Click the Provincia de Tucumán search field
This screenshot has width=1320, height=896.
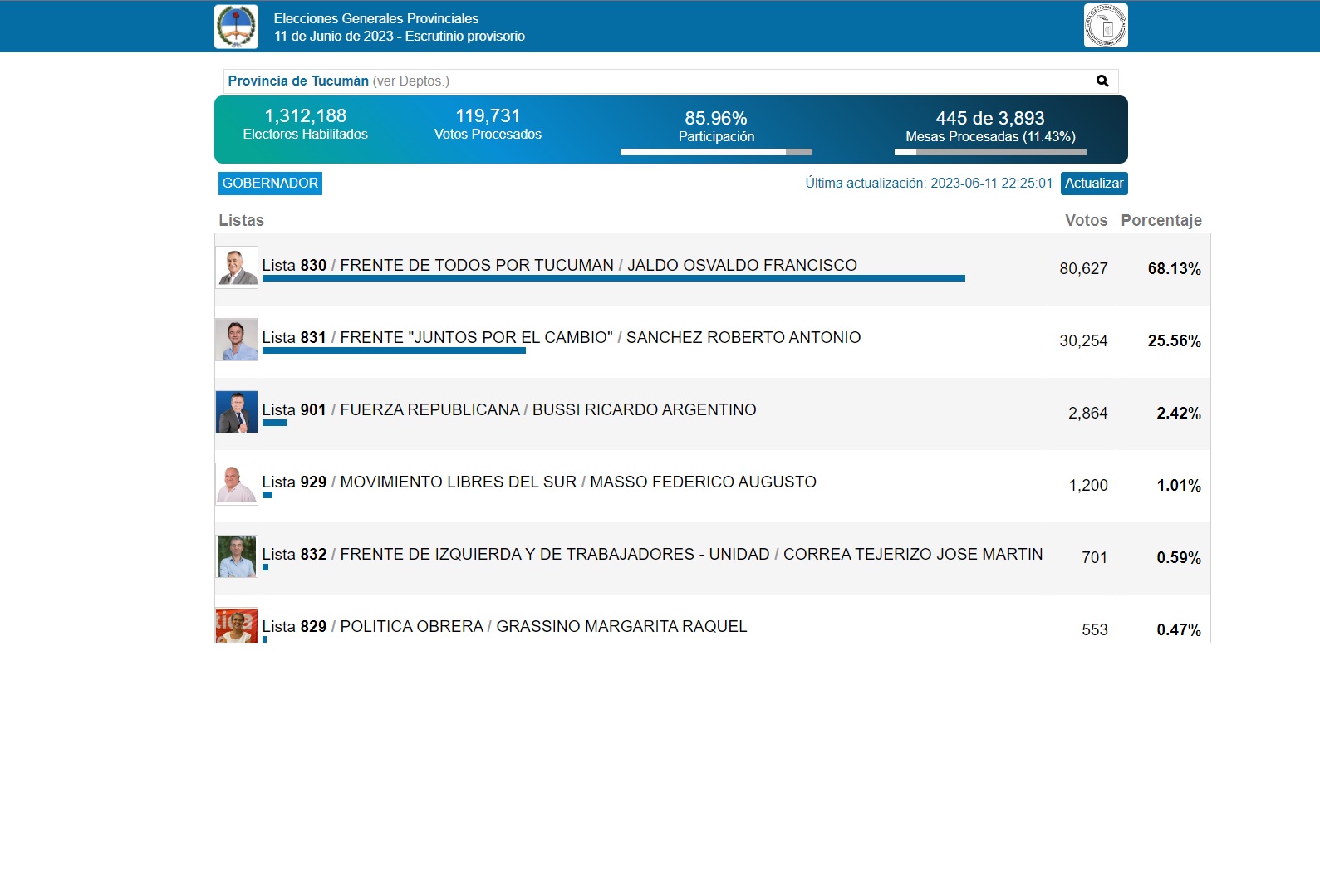tap(671, 81)
